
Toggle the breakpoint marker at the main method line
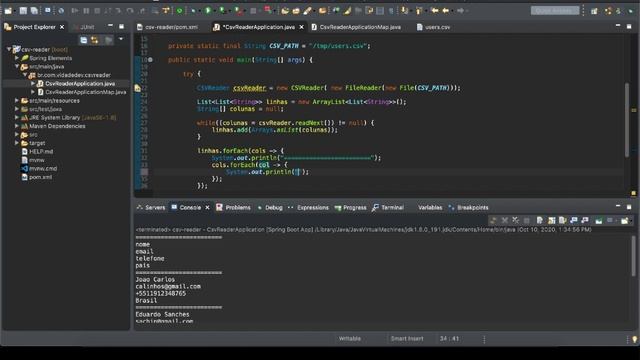click(150, 60)
